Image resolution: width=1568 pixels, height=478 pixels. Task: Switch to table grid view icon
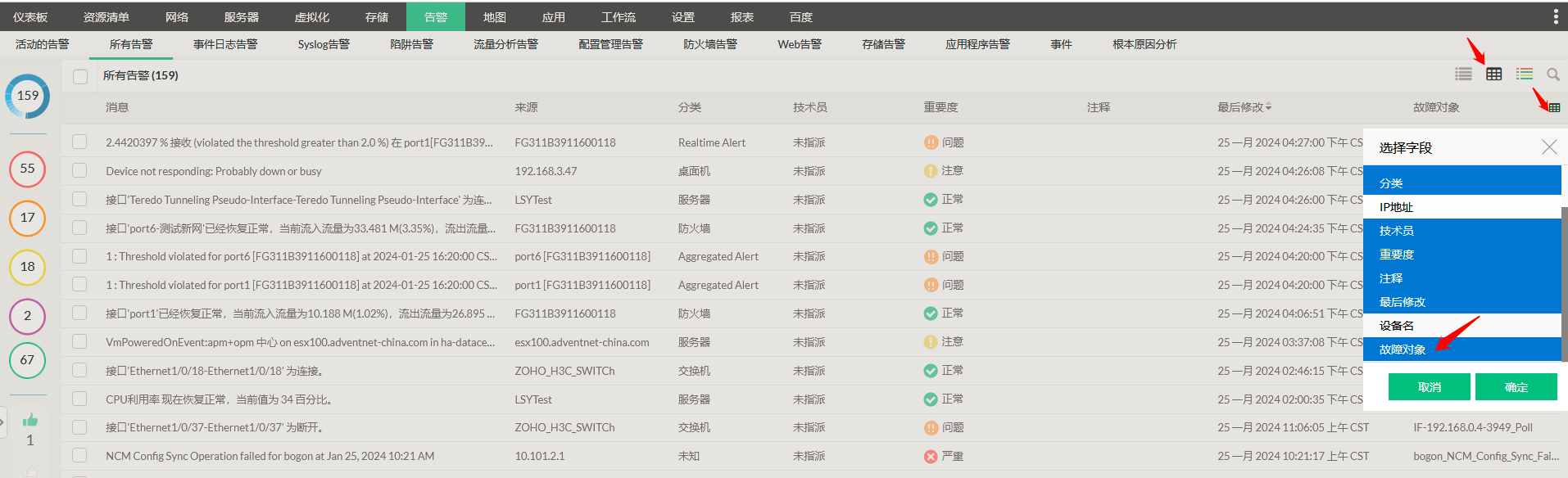click(1494, 74)
